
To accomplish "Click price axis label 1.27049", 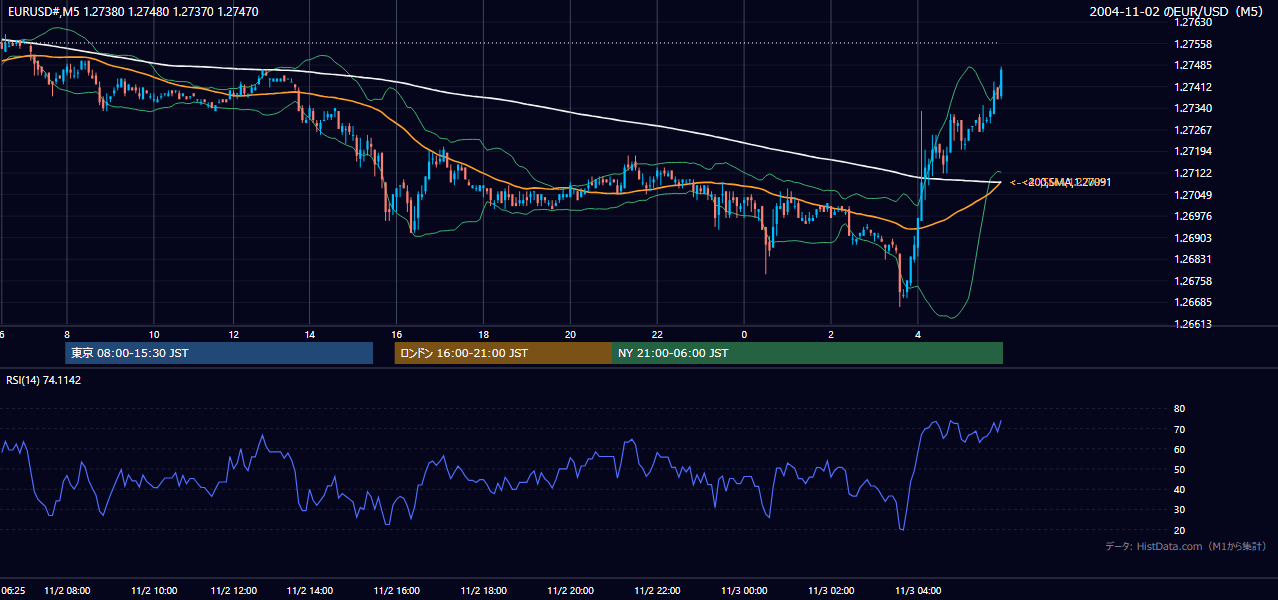I will [x=1192, y=195].
